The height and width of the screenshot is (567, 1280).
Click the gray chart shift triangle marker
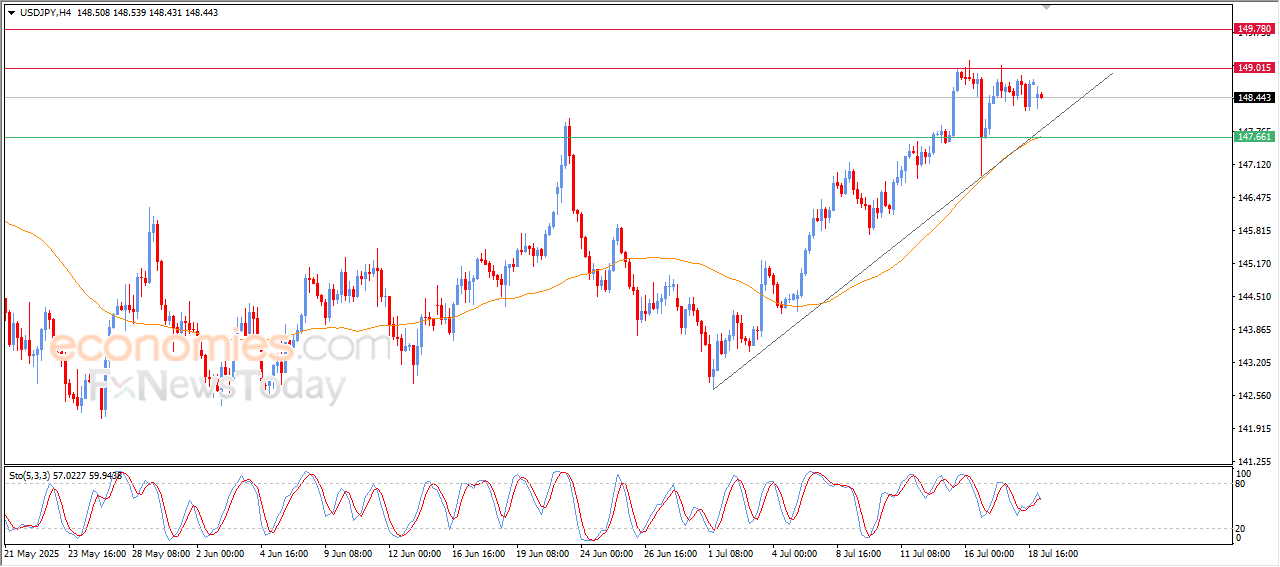[x=1047, y=7]
